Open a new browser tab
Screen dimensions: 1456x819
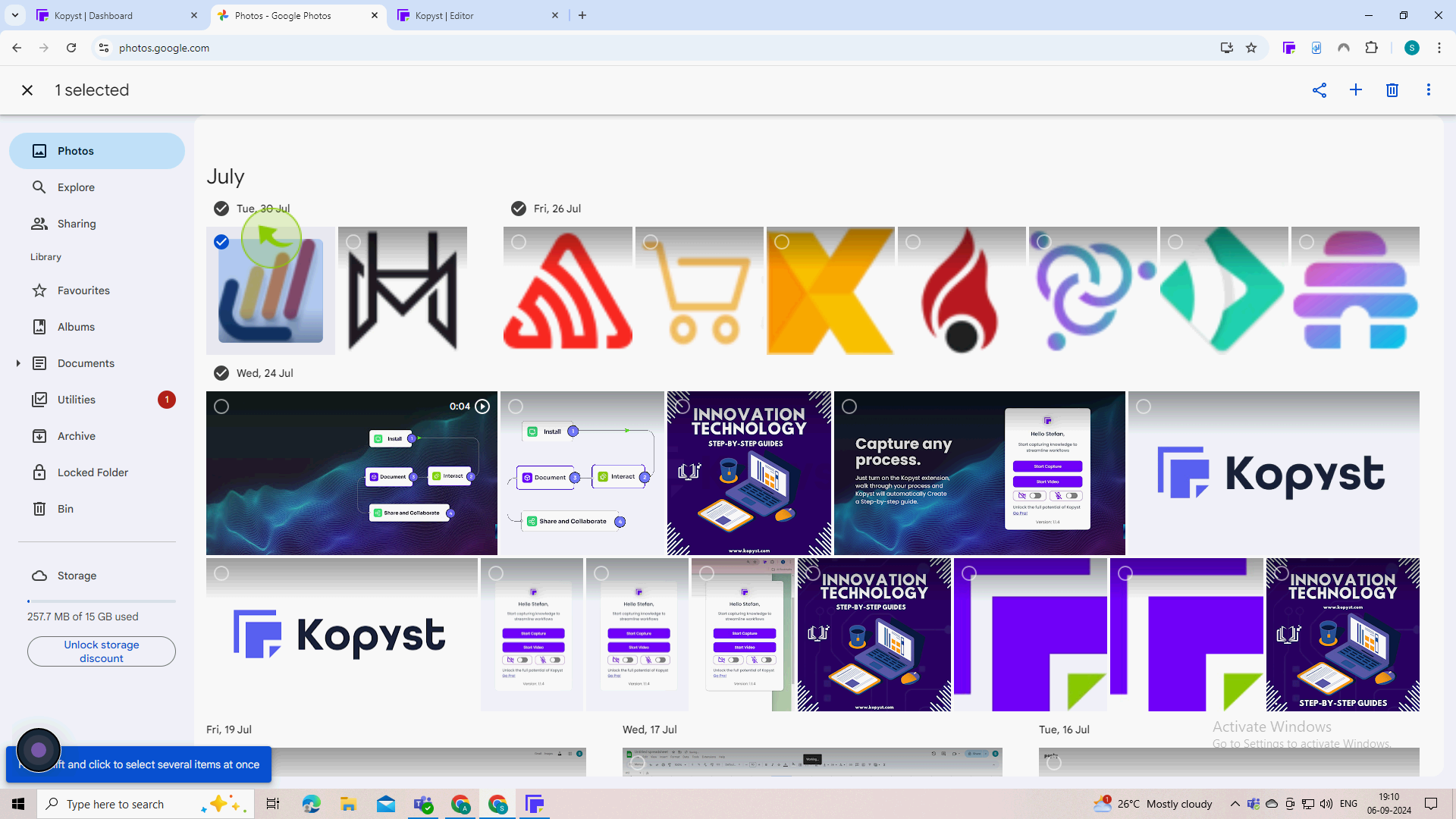(582, 15)
